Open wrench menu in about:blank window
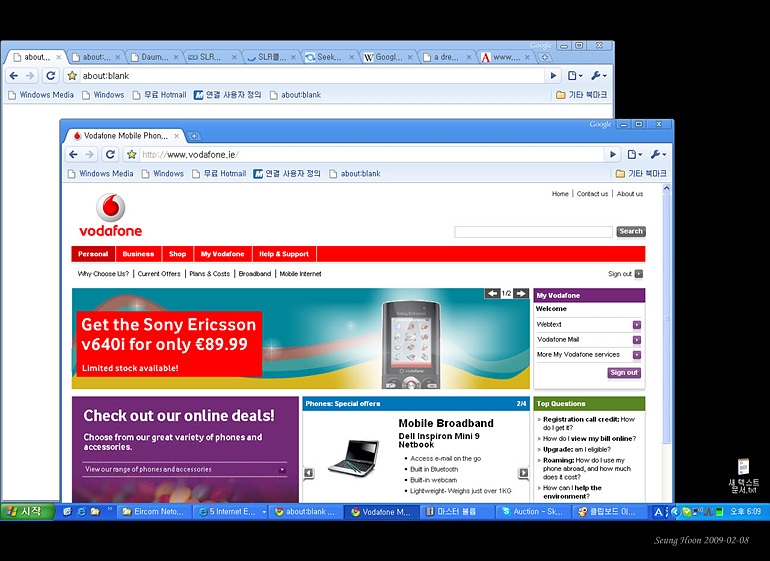770x561 pixels. [599, 76]
